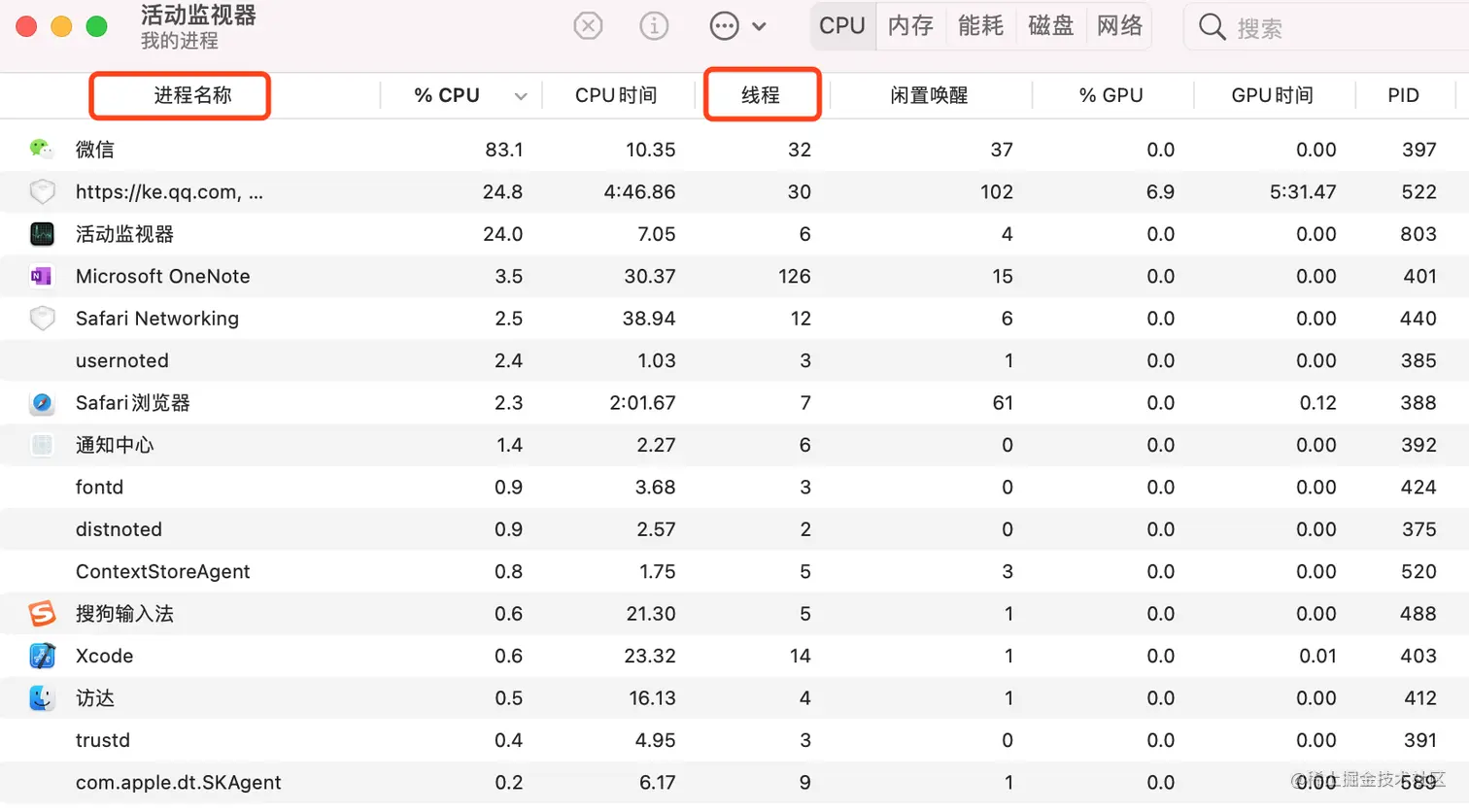Sort by the % GPU column header
The width and height of the screenshot is (1469, 812).
pyautogui.click(x=1110, y=95)
